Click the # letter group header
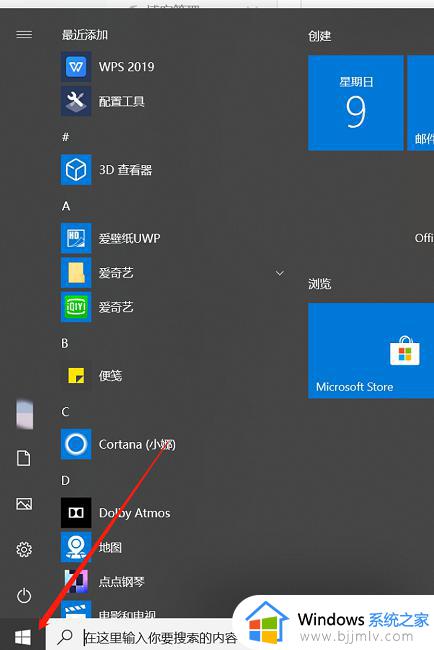 point(65,137)
